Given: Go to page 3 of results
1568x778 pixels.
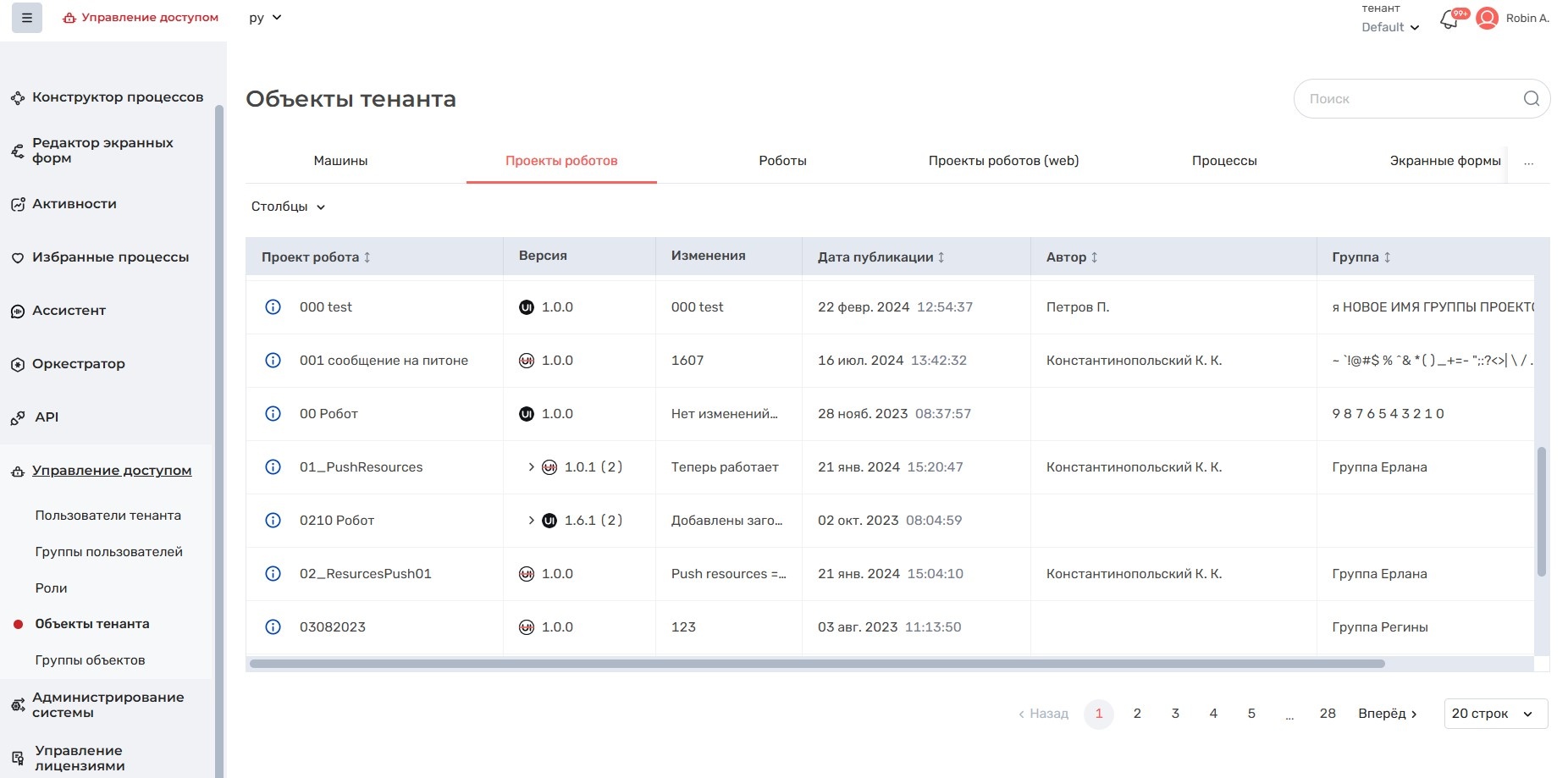Looking at the screenshot, I should [x=1175, y=714].
